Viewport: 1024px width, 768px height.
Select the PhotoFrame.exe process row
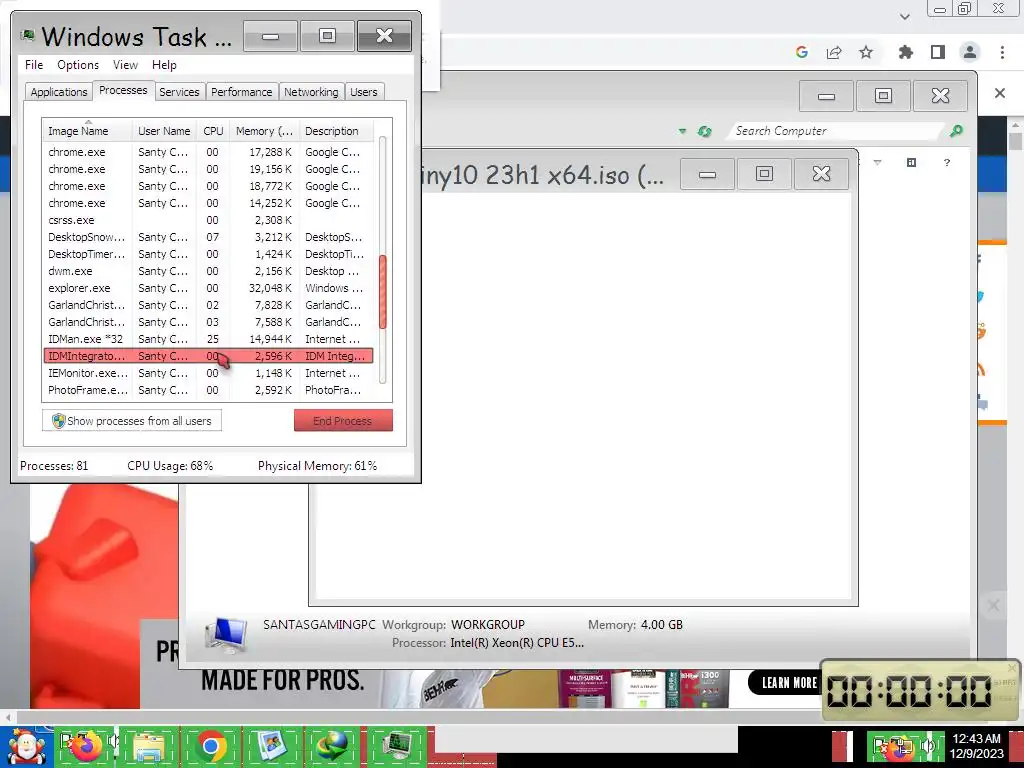tap(208, 390)
